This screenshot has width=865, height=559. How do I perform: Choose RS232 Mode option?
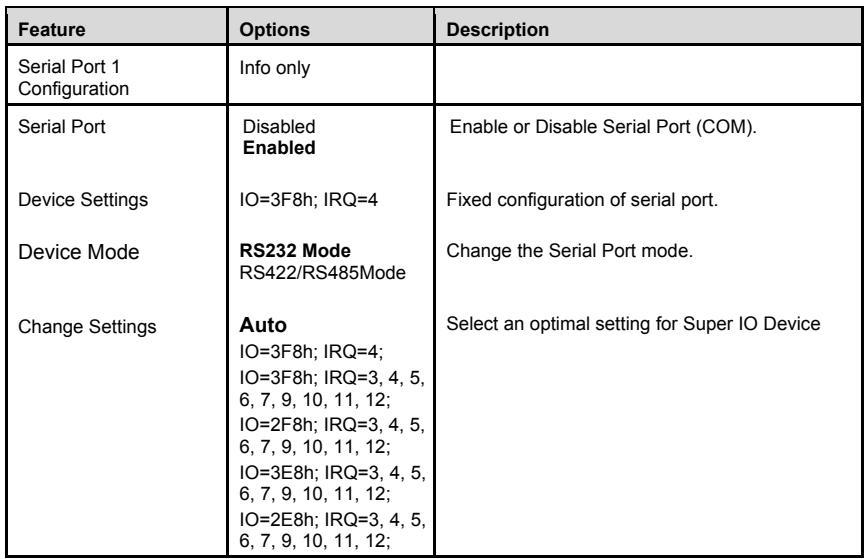[295, 251]
